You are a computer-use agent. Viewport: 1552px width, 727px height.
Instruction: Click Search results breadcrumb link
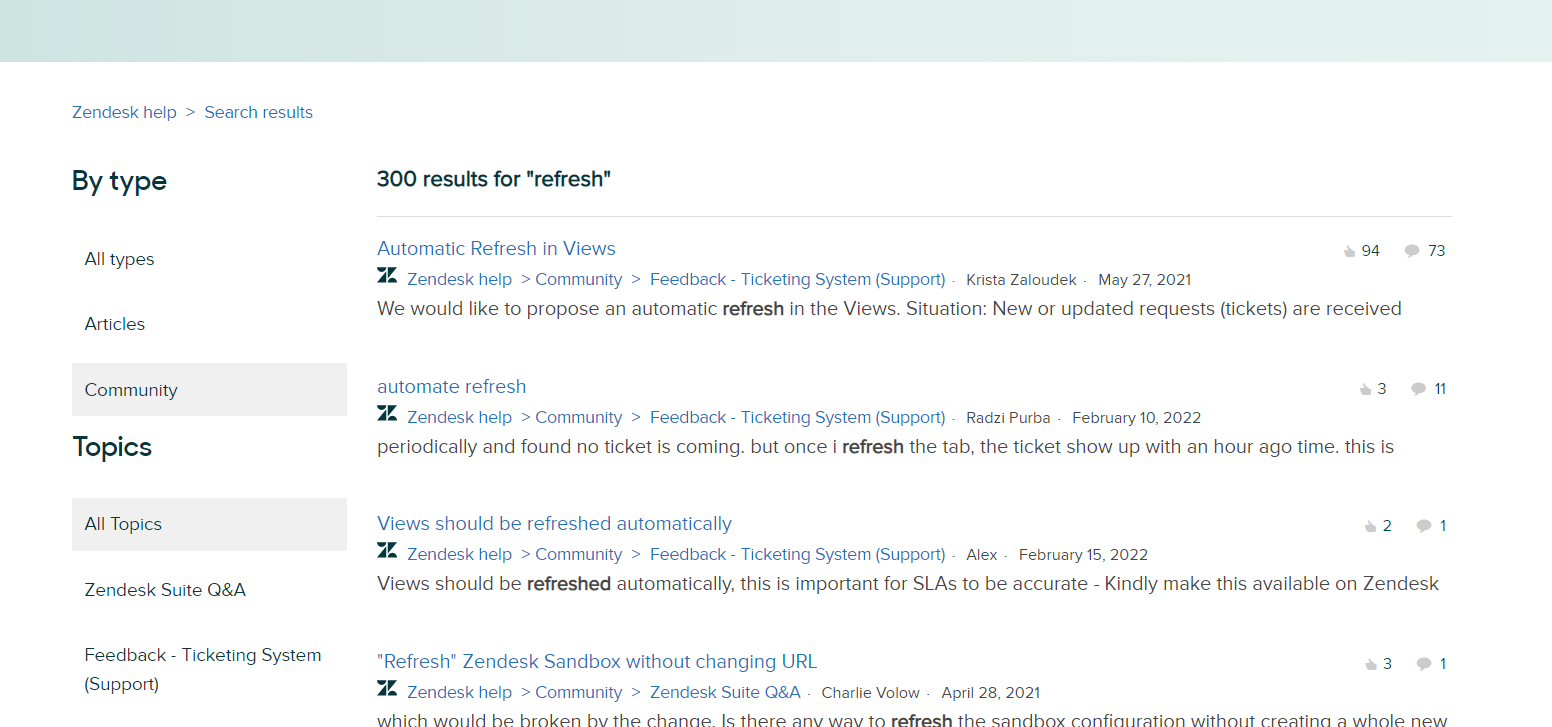258,112
